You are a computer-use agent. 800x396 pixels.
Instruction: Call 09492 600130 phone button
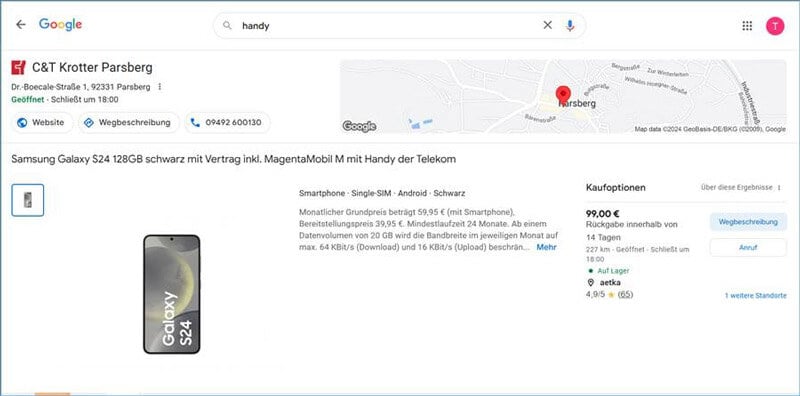[x=228, y=122]
